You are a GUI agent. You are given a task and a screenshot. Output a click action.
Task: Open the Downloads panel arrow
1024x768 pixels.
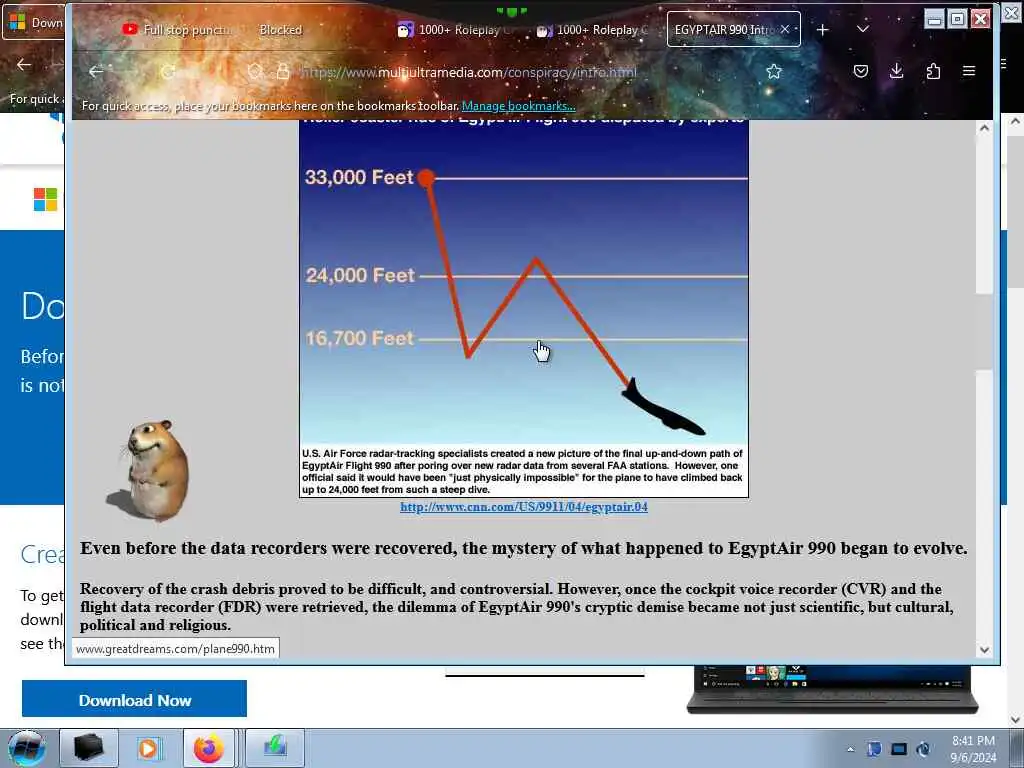pos(897,71)
